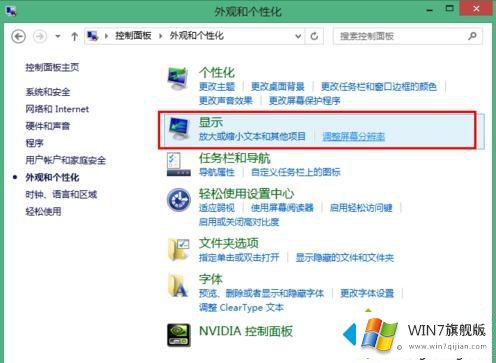The image size is (496, 363).
Task: Click the 个性化 monitor icon
Action: [178, 78]
